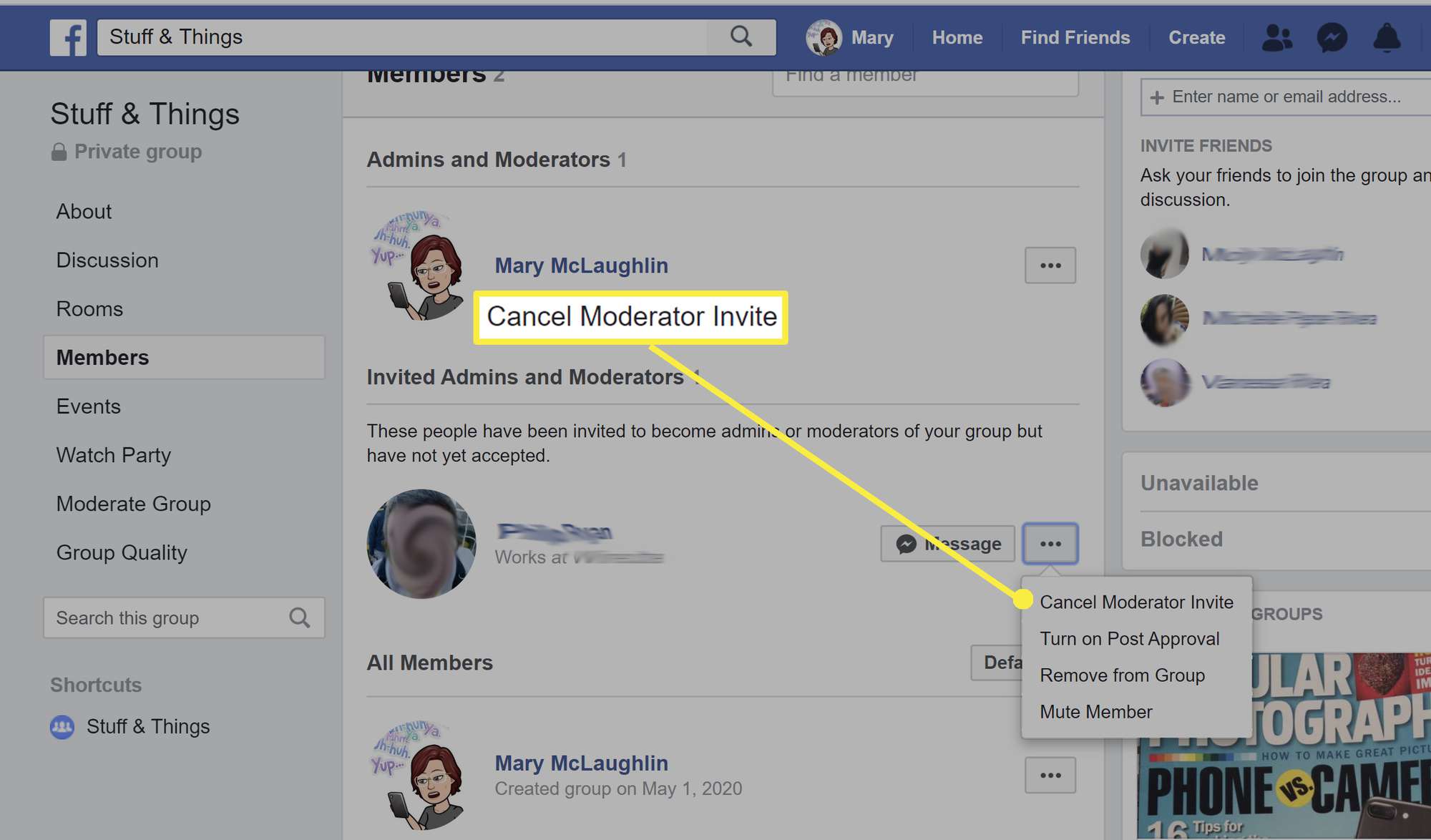Select Remove from Group option

[1122, 675]
